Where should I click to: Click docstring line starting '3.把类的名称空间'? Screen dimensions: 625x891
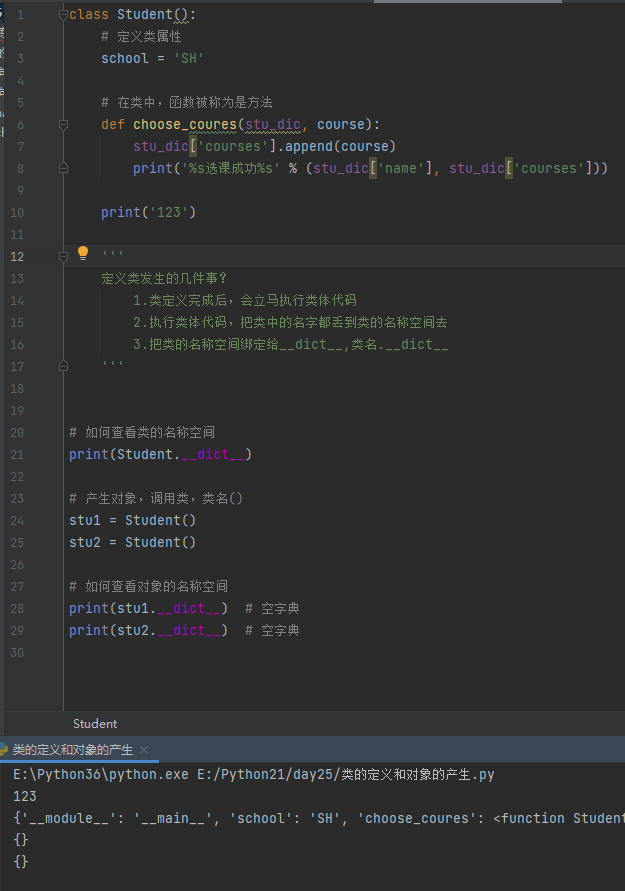(290, 344)
